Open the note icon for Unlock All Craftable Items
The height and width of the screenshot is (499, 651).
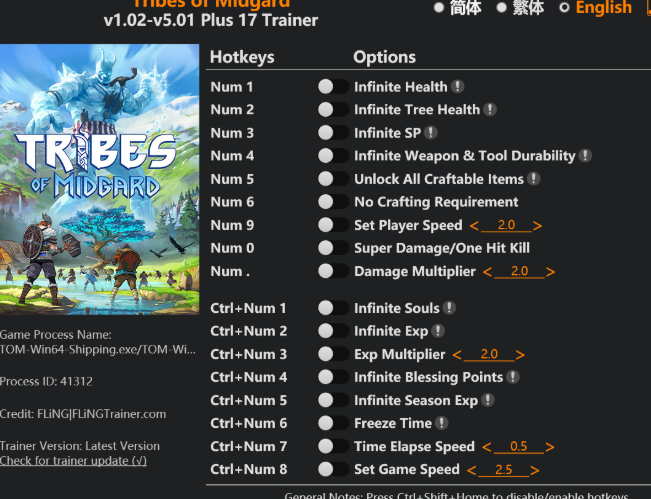[534, 179]
